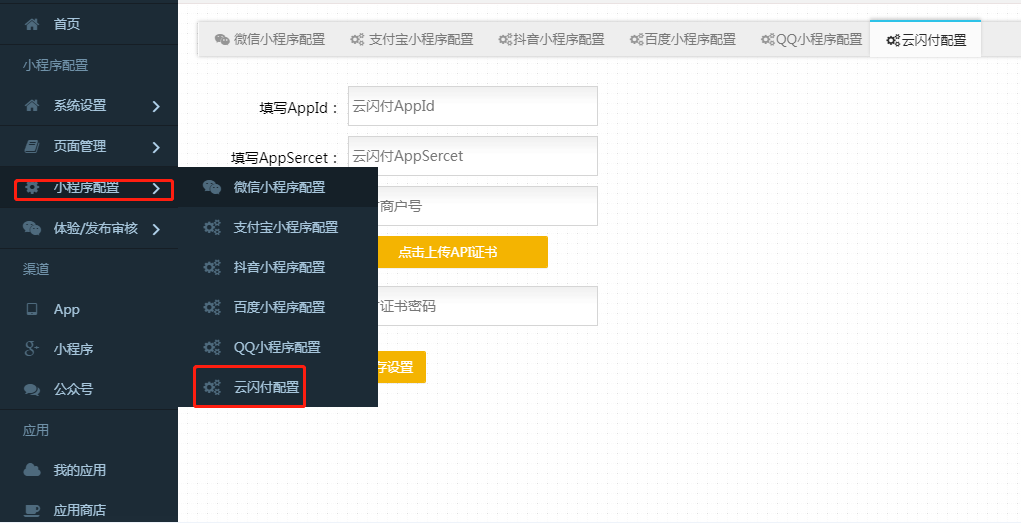
Task: Choose 支付宝小程序配置 from flyout submenu
Action: click(x=278, y=227)
